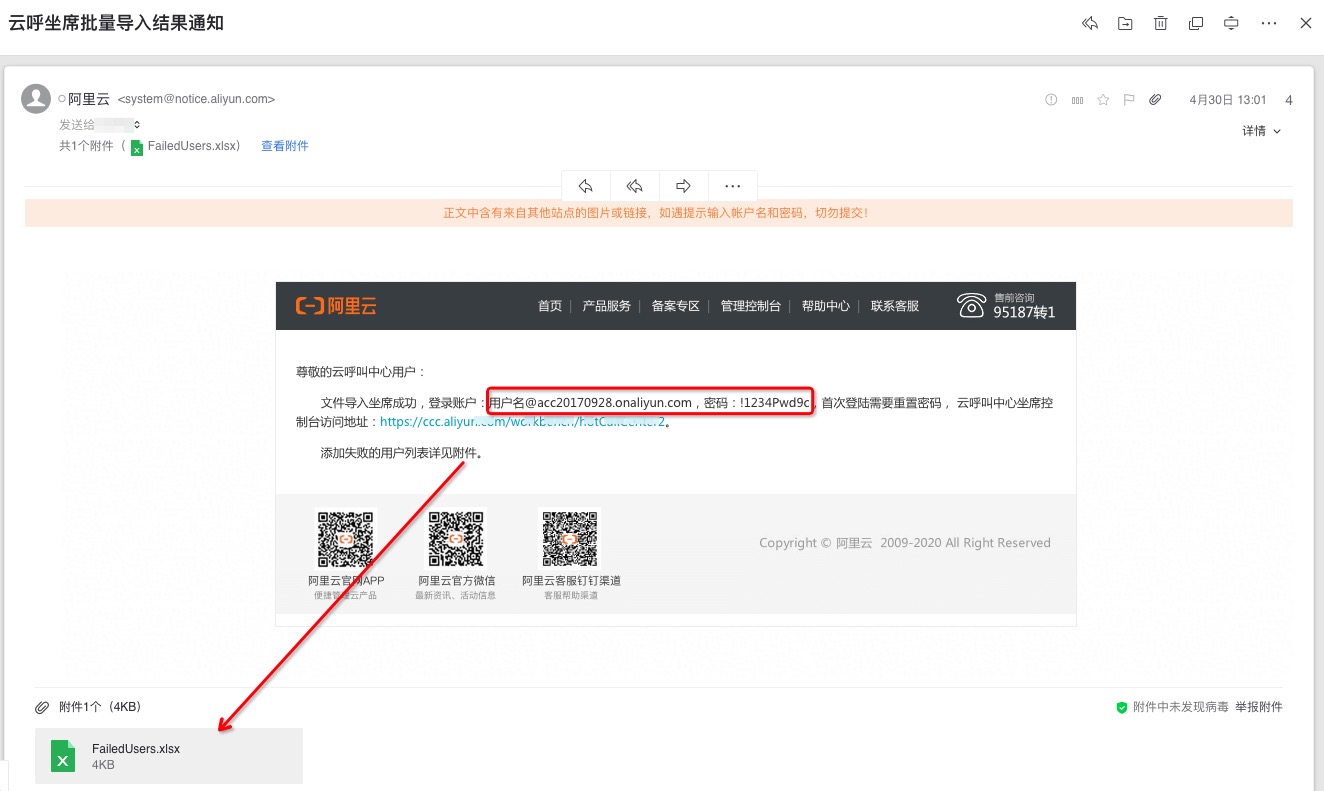Click the forward arrow in floating action bar

click(683, 186)
